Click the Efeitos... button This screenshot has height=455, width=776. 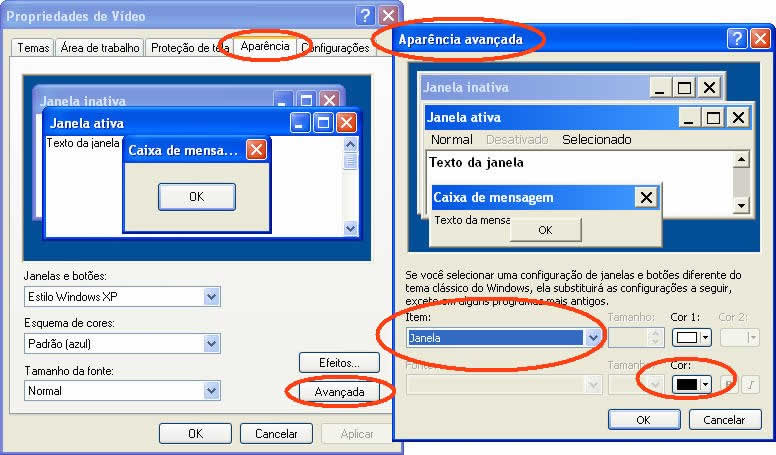pos(339,363)
